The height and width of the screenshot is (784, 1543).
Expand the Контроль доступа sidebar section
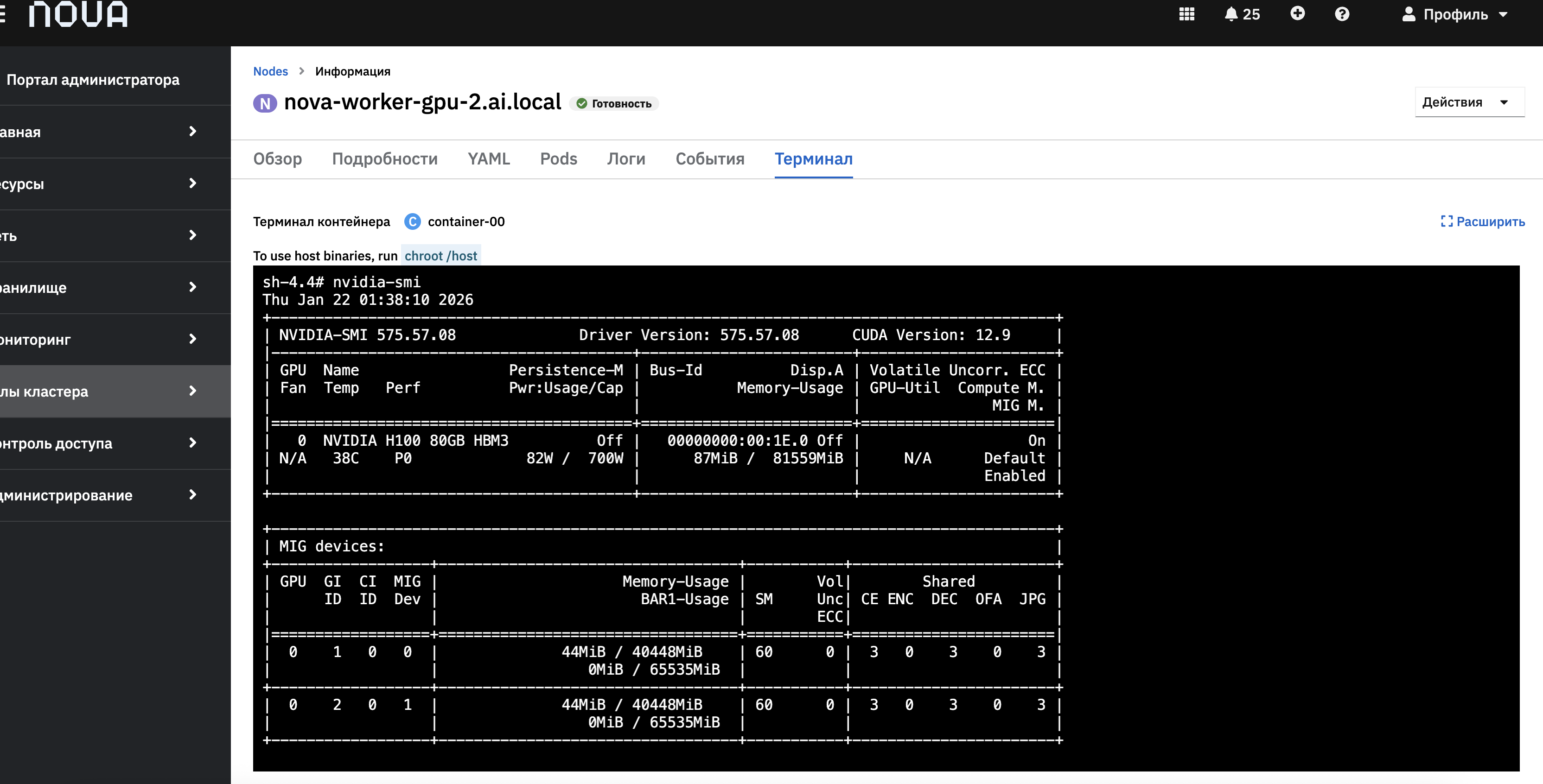pyautogui.click(x=115, y=443)
